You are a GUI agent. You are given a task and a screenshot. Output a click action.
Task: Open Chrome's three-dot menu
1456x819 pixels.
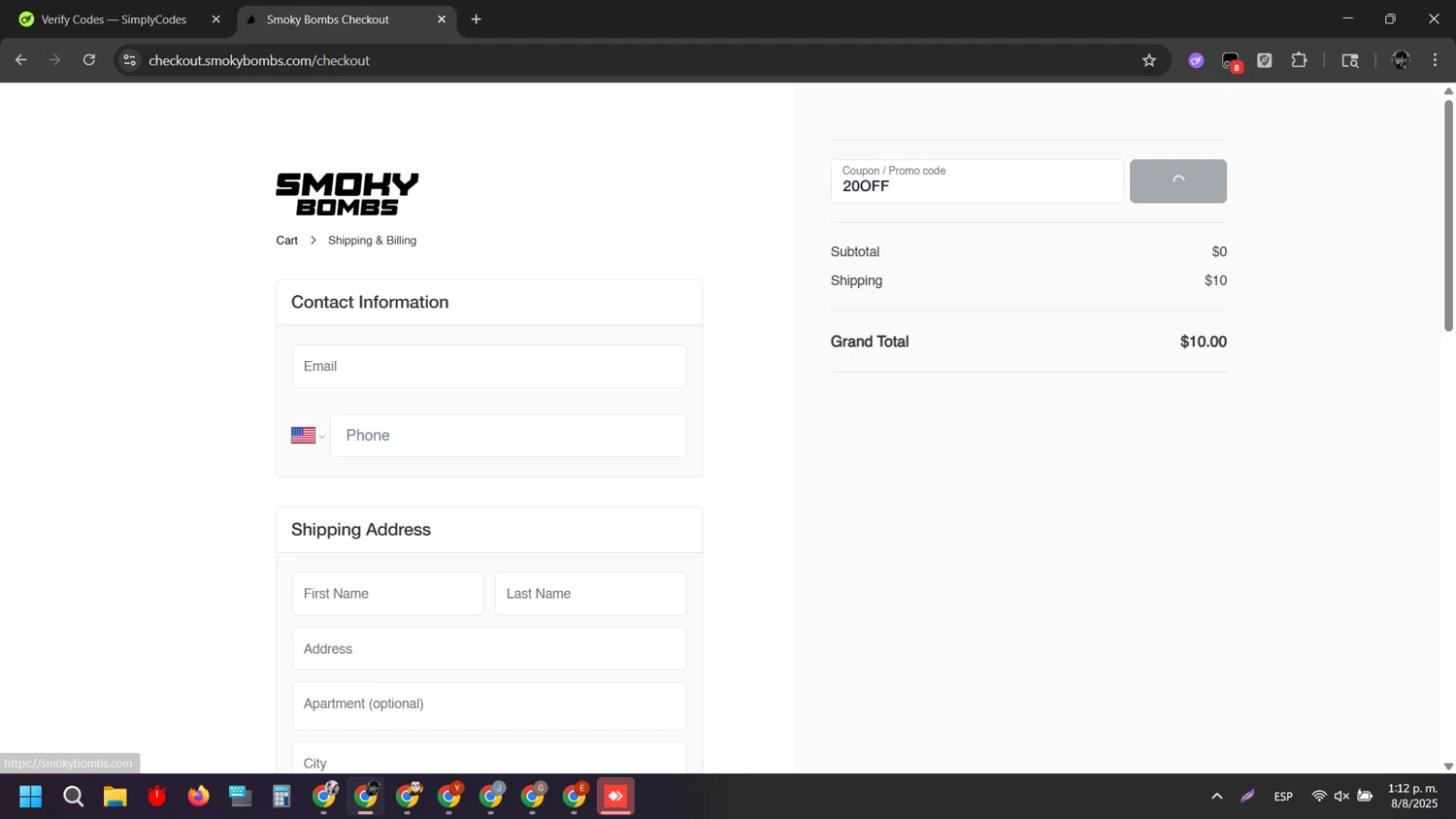click(1435, 60)
